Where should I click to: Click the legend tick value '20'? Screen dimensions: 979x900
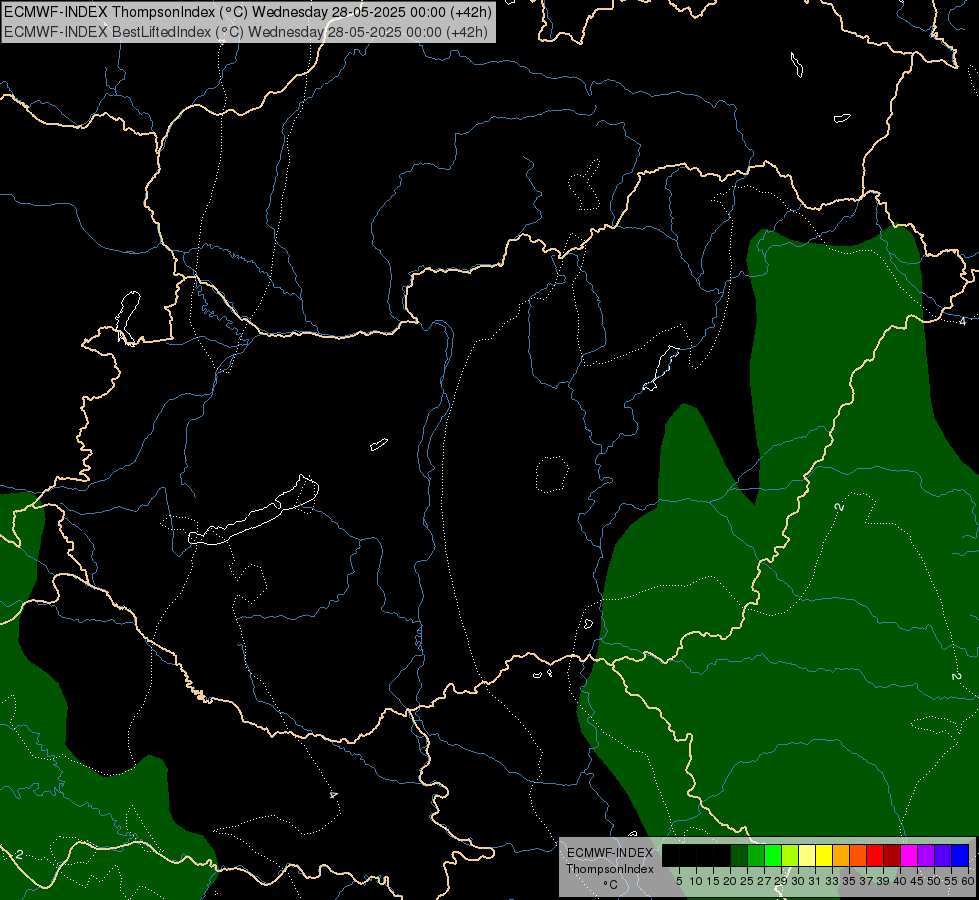(x=731, y=881)
